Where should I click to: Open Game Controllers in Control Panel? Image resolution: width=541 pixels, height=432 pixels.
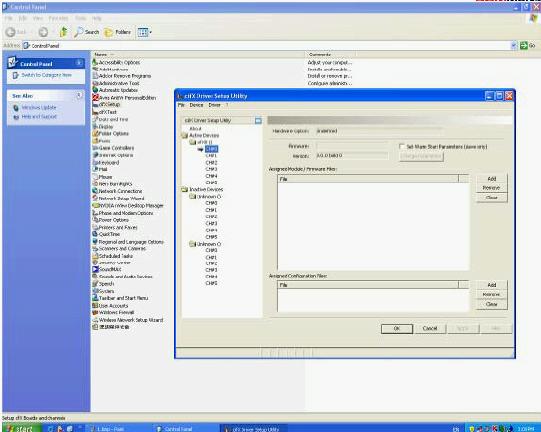pos(113,148)
